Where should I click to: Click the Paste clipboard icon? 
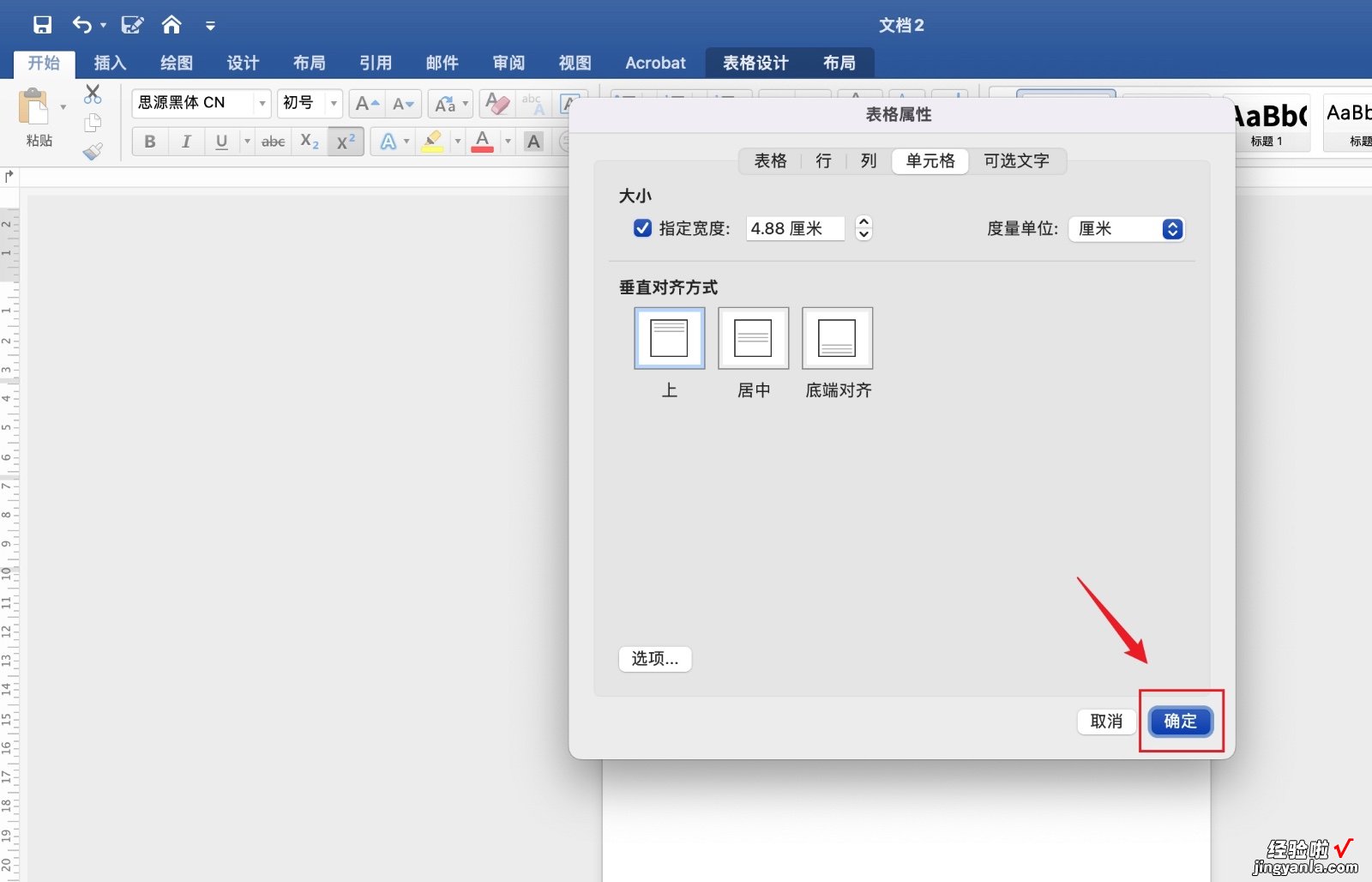coord(34,107)
